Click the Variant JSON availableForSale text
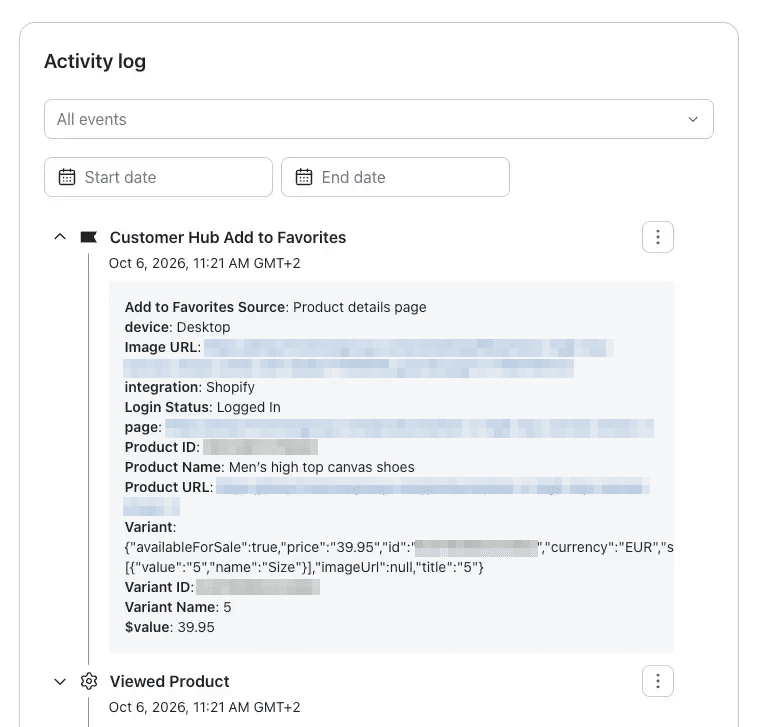This screenshot has height=727, width=762. tap(398, 557)
